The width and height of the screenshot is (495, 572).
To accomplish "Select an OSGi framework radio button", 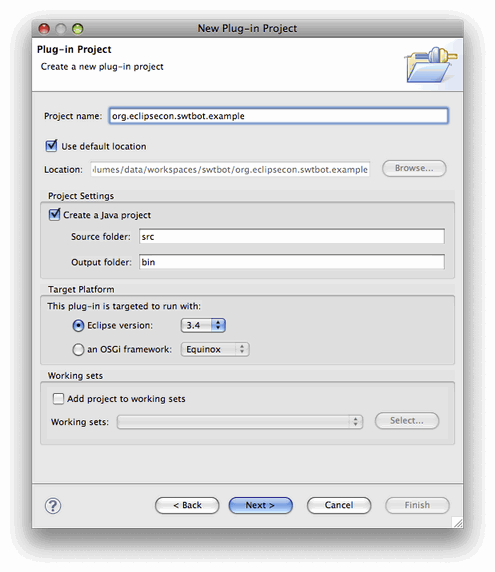I will coord(78,349).
